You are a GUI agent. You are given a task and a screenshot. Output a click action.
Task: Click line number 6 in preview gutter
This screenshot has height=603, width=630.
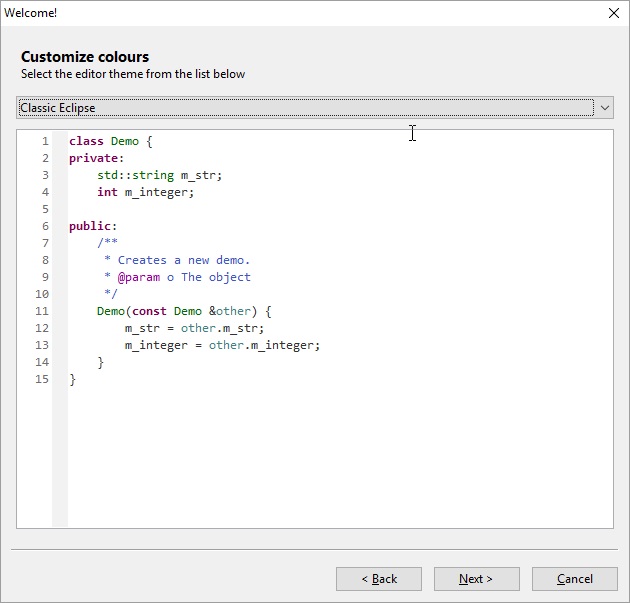45,226
